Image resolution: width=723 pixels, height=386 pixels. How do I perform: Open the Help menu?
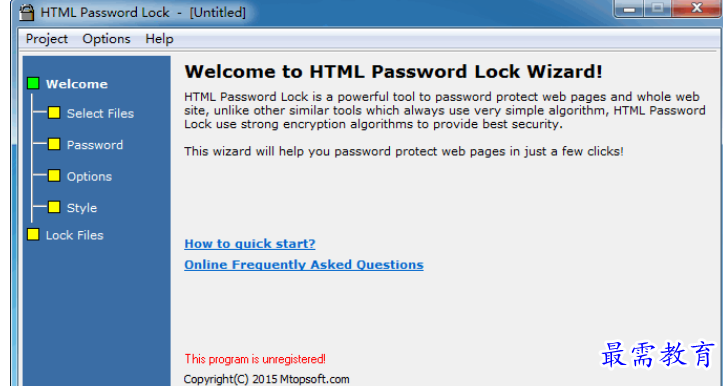160,39
